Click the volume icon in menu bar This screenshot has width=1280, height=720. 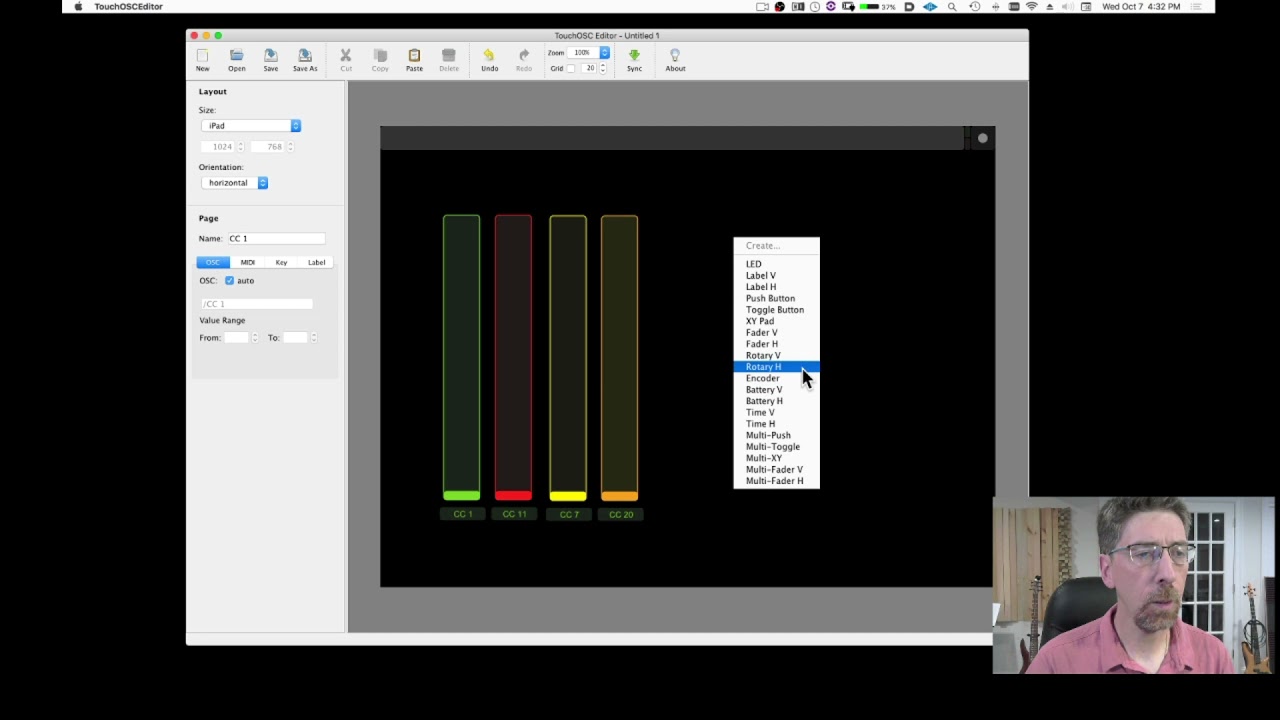coord(1068,6)
